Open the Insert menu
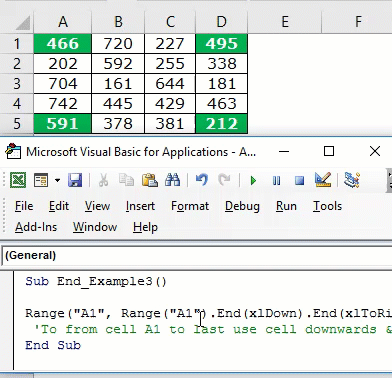The height and width of the screenshot is (378, 392). [x=140, y=206]
